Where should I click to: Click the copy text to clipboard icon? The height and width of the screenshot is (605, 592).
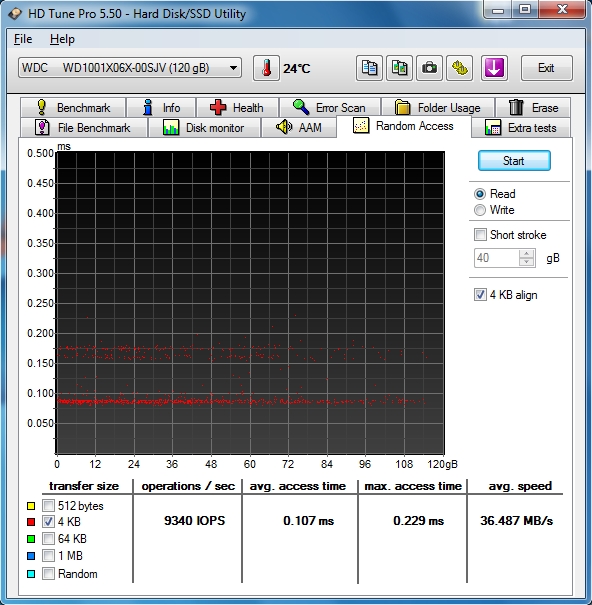click(x=369, y=68)
